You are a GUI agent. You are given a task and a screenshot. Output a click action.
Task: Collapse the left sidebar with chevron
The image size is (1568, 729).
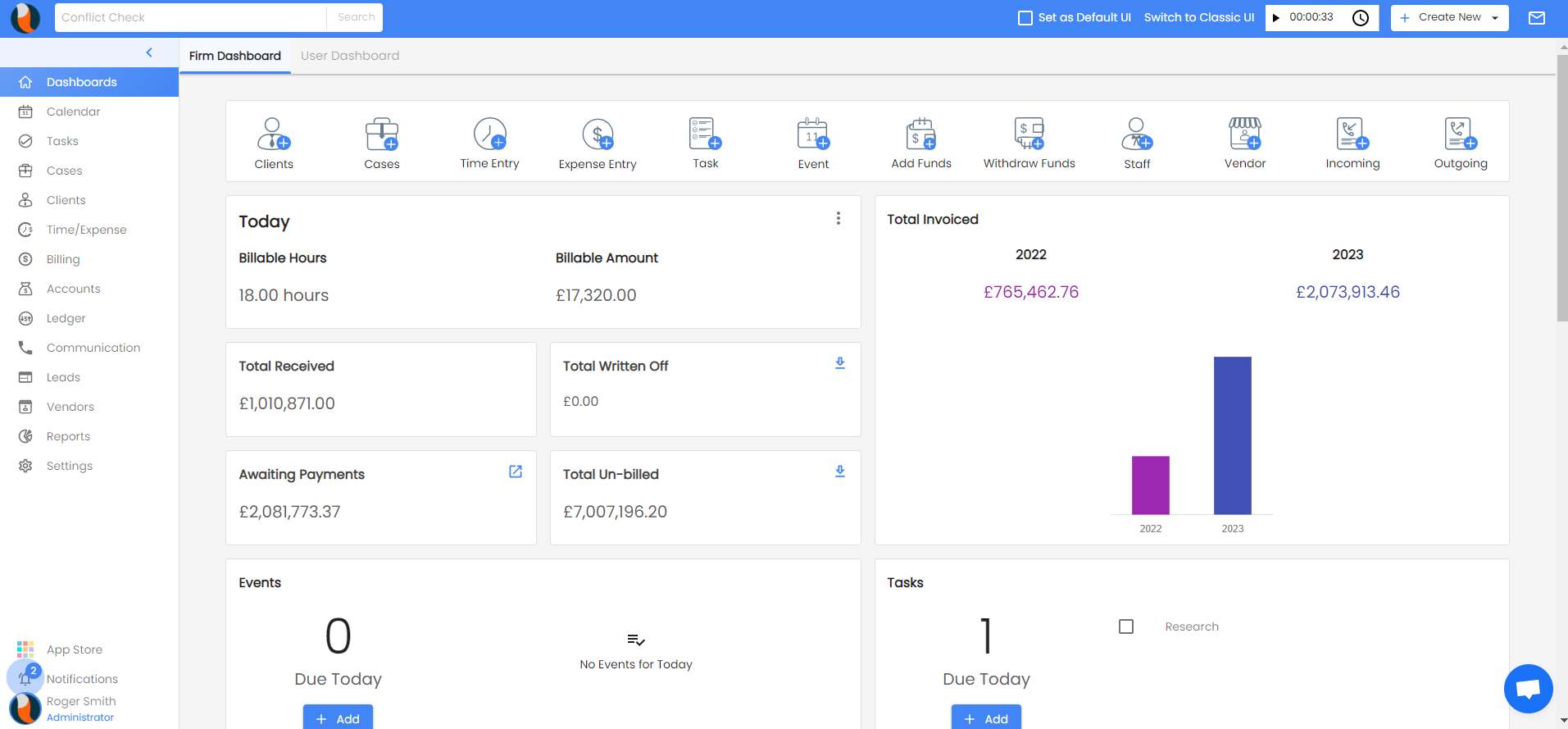(149, 52)
